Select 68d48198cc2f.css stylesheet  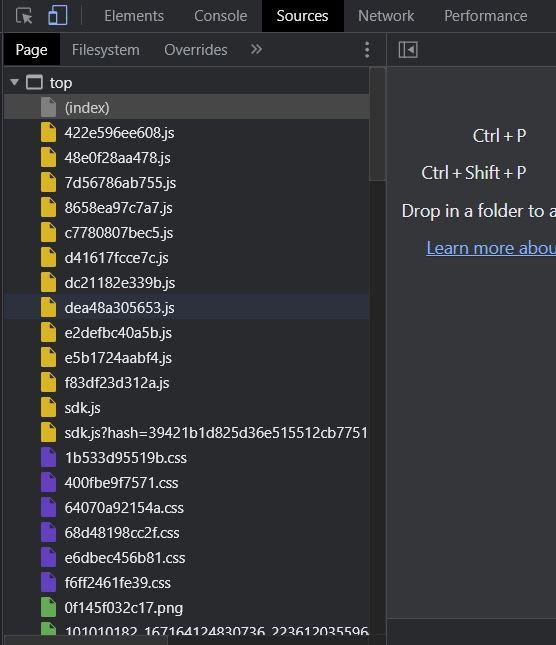click(x=186, y=533)
